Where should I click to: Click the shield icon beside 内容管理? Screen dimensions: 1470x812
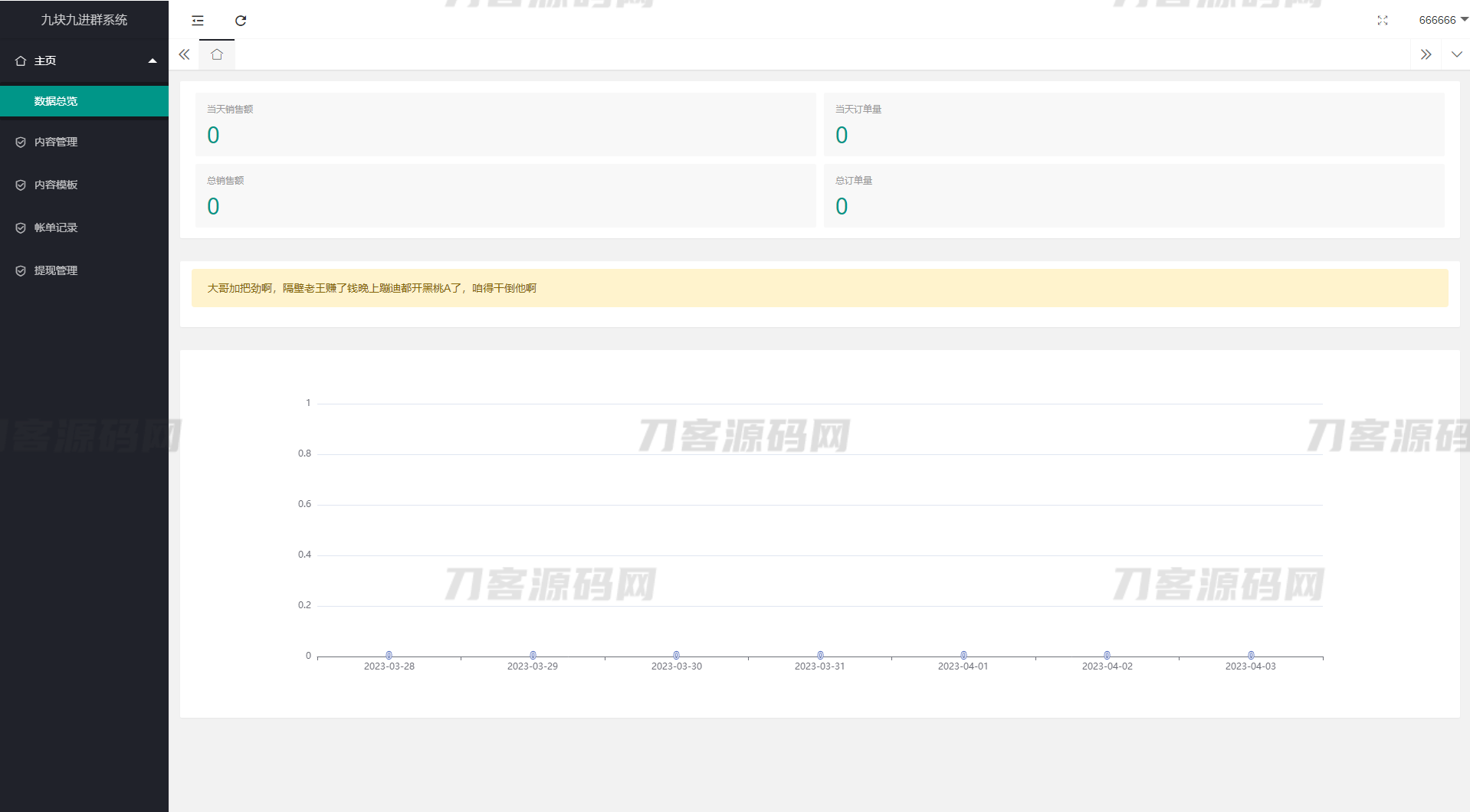point(21,142)
